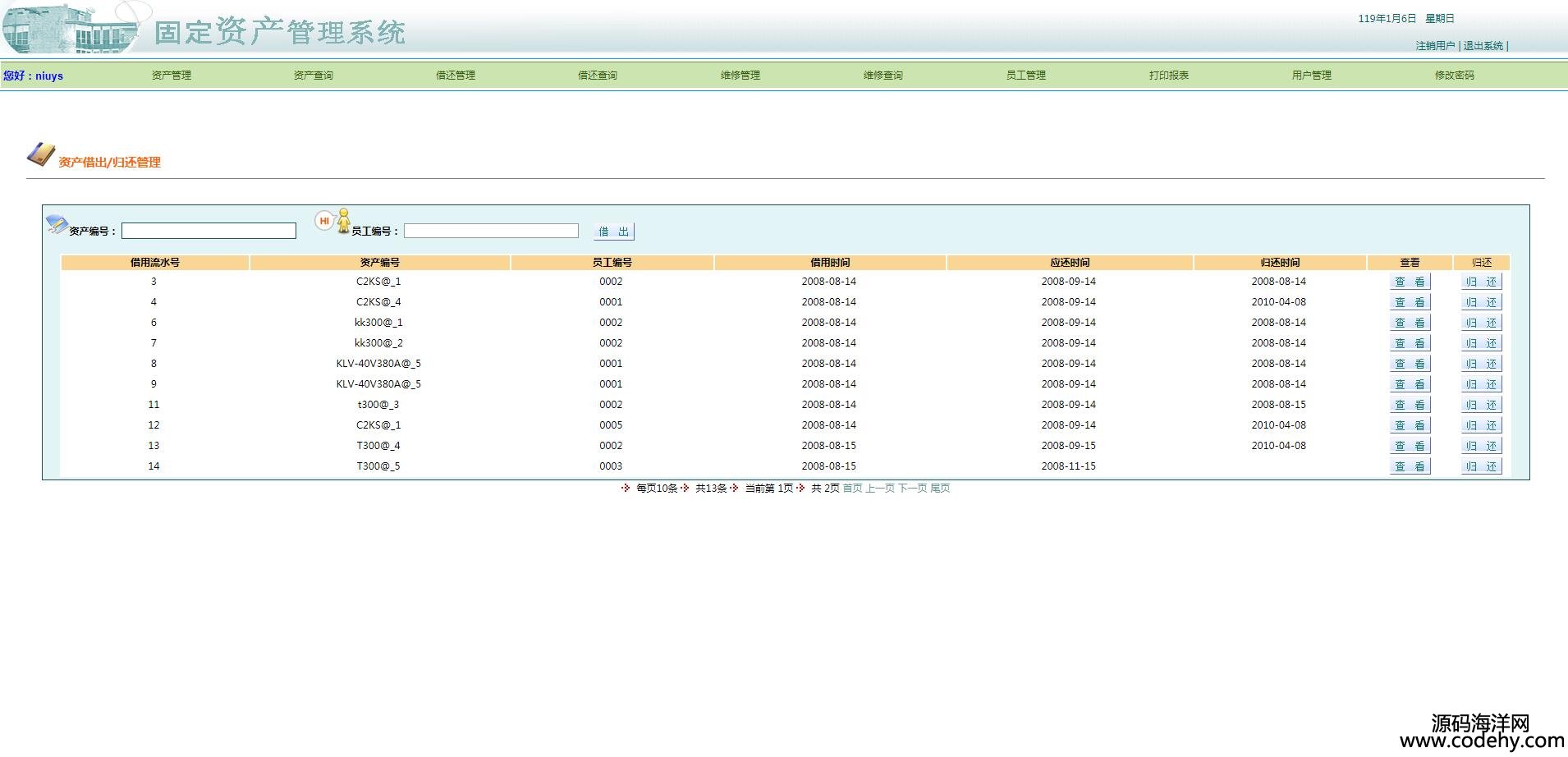
Task: Click the date text 119年1月6日
Action: pyautogui.click(x=1387, y=19)
